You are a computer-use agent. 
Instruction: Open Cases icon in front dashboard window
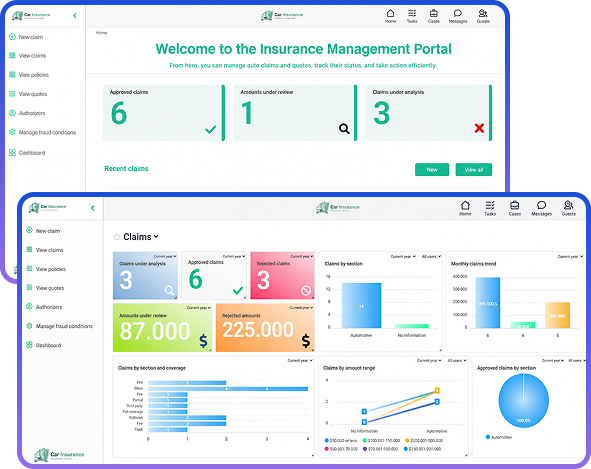(x=514, y=208)
